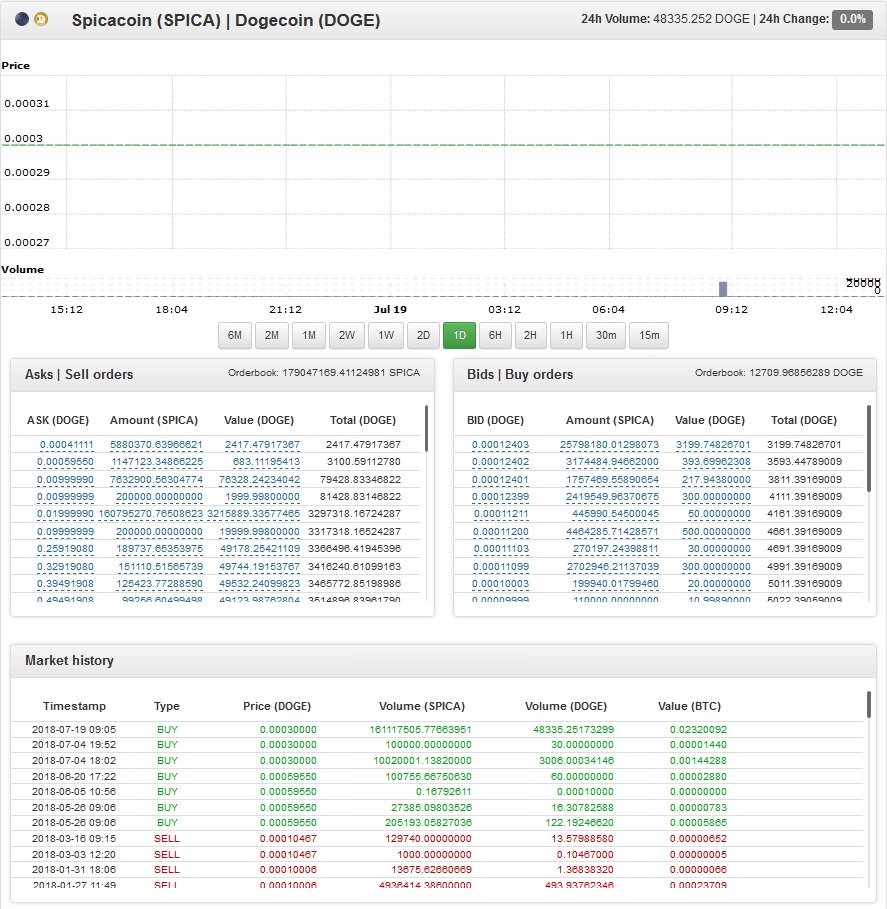Select ask price 0.00041111
This screenshot has height=909, width=887.
(67, 445)
